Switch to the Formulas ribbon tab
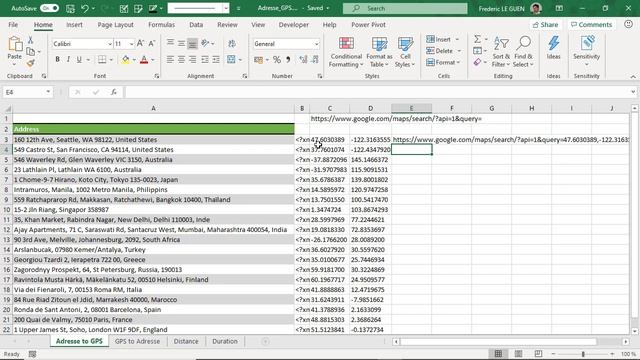The image size is (640, 360). [161, 24]
